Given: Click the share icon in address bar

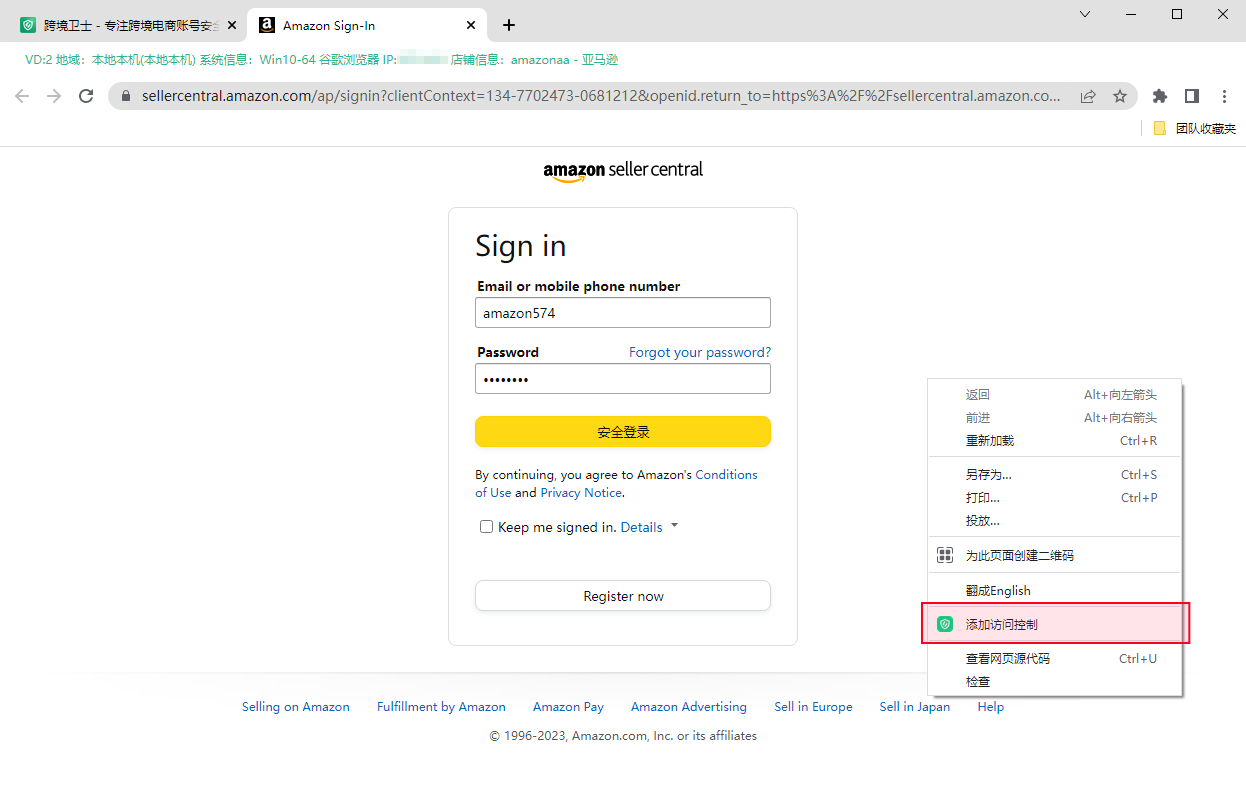Looking at the screenshot, I should click(x=1088, y=96).
